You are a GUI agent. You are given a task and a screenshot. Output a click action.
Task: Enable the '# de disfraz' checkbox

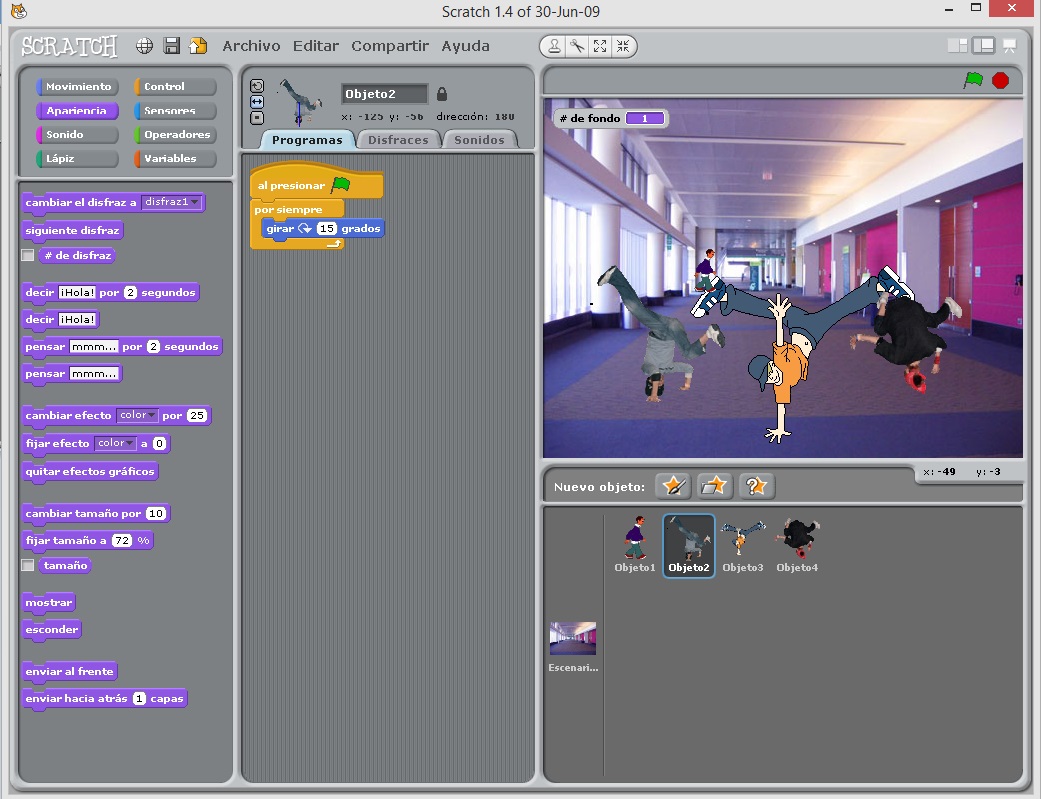29,255
